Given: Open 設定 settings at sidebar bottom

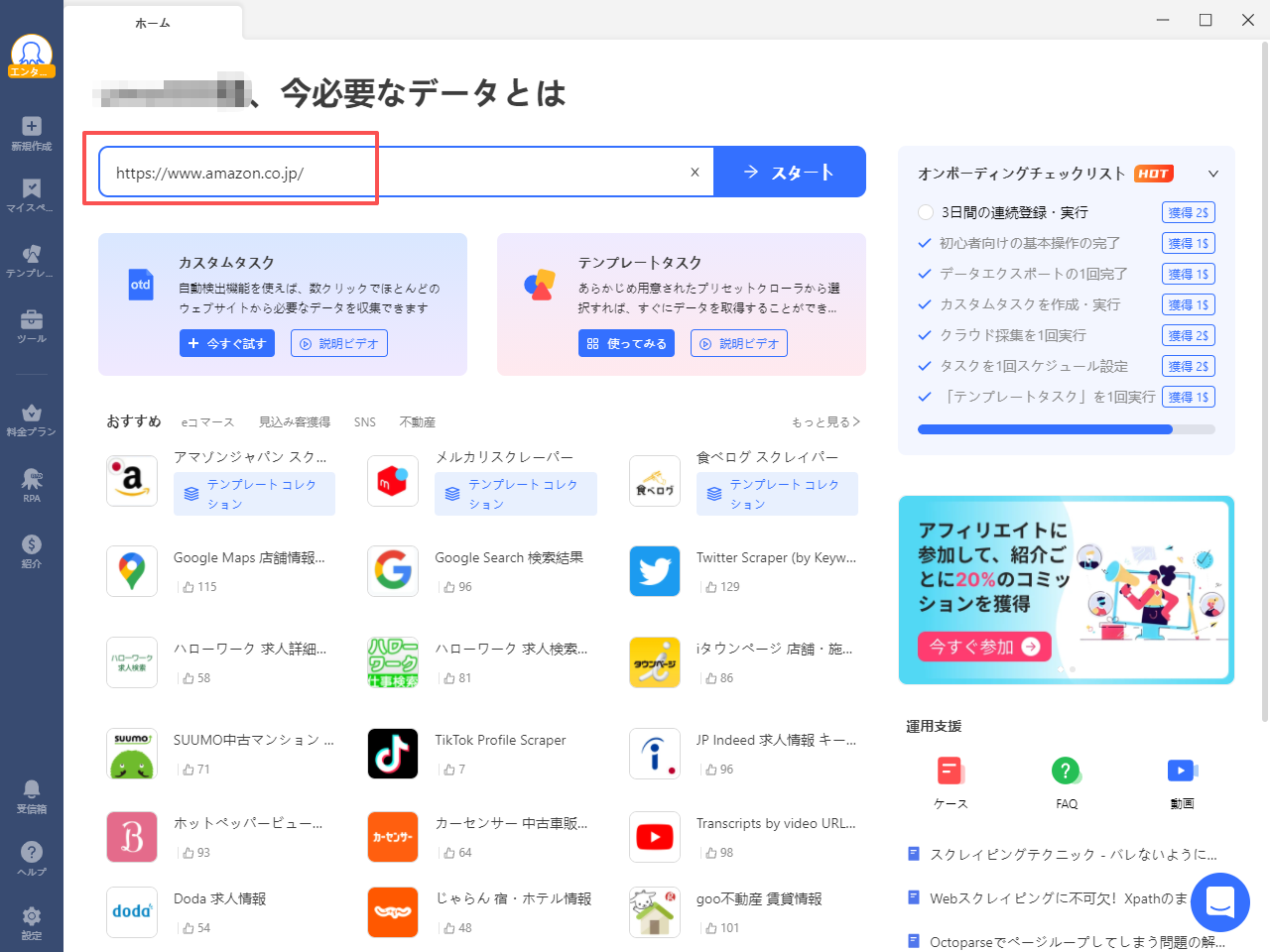Looking at the screenshot, I should tap(31, 920).
